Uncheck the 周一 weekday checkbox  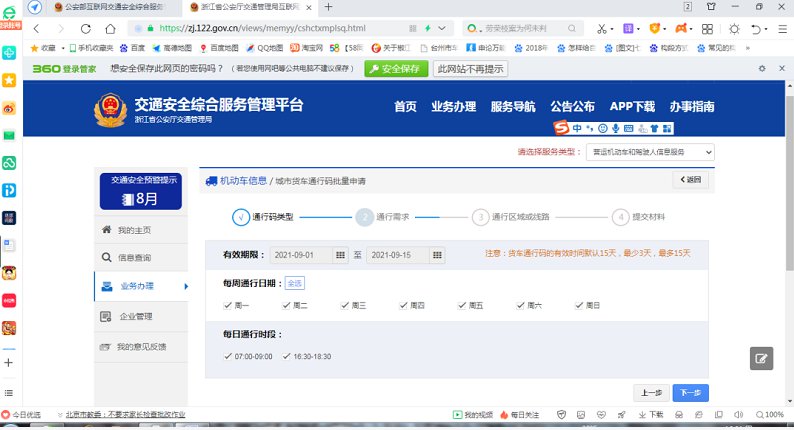[x=229, y=305]
